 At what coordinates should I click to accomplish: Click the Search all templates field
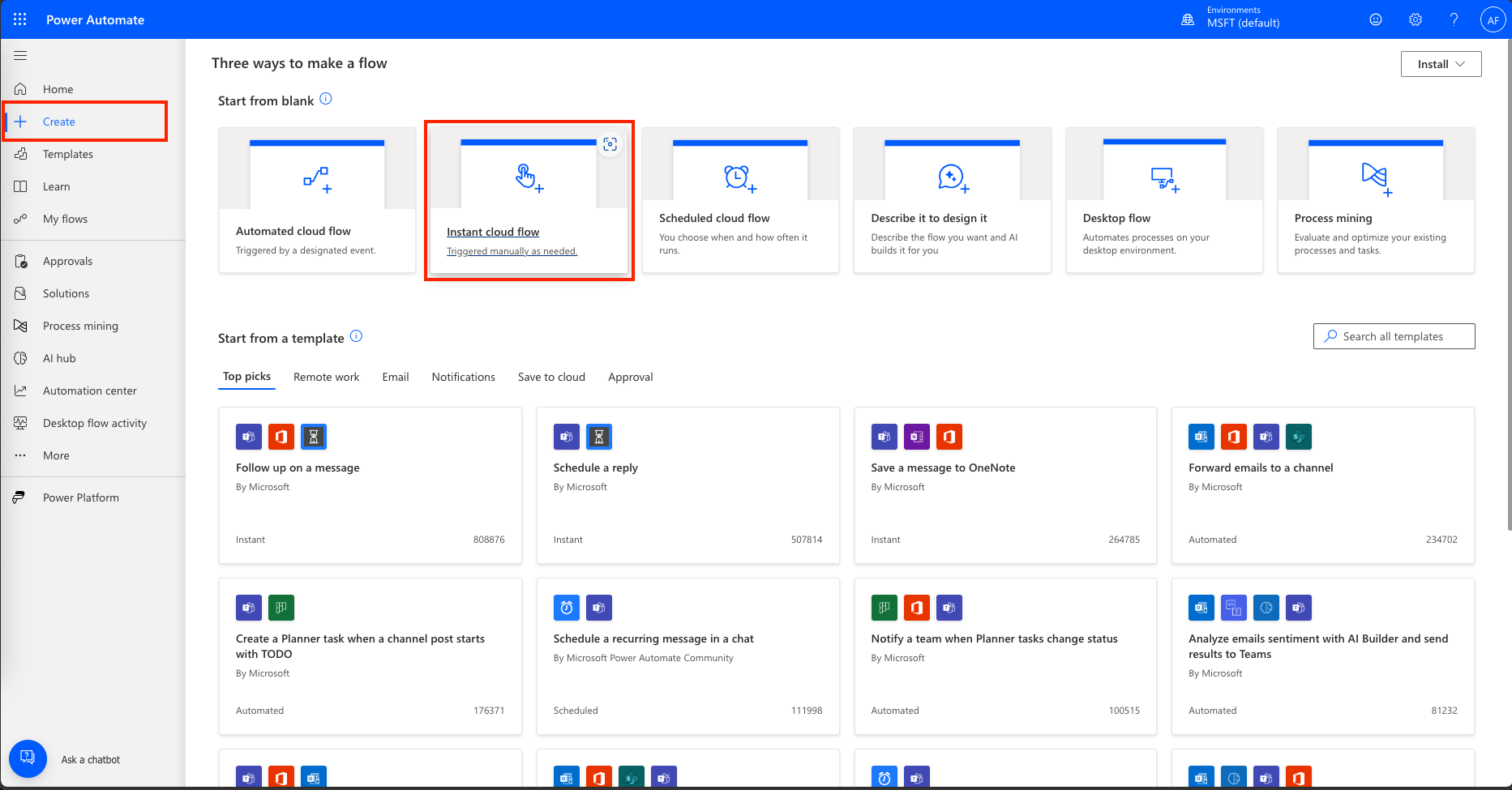pos(1394,336)
